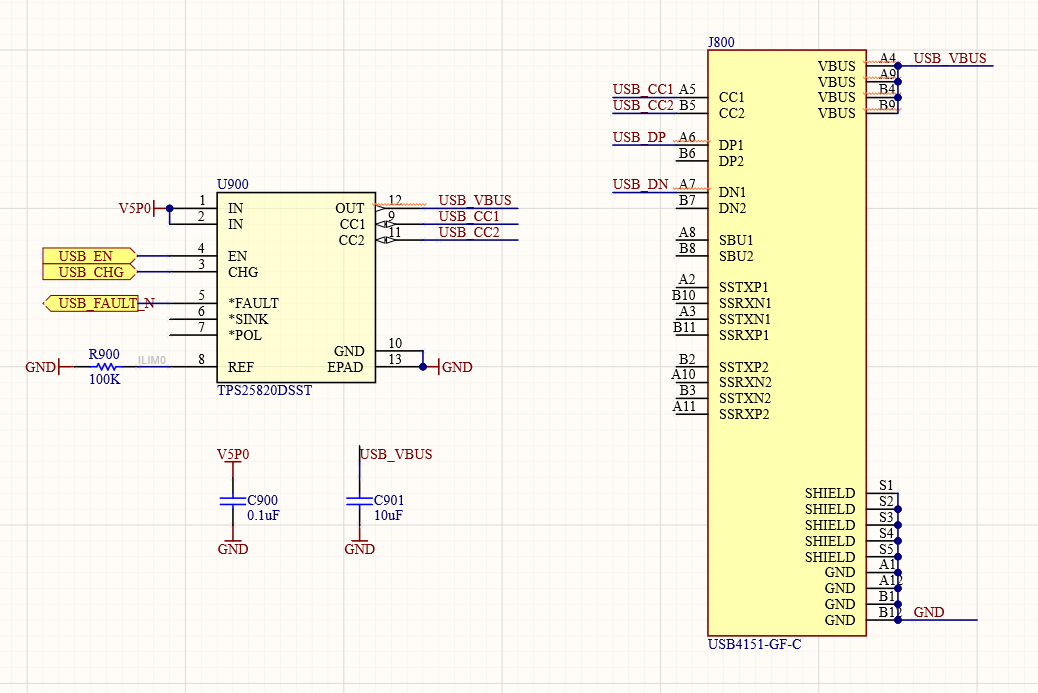Click the EPAD pin name on U900

pos(346,367)
